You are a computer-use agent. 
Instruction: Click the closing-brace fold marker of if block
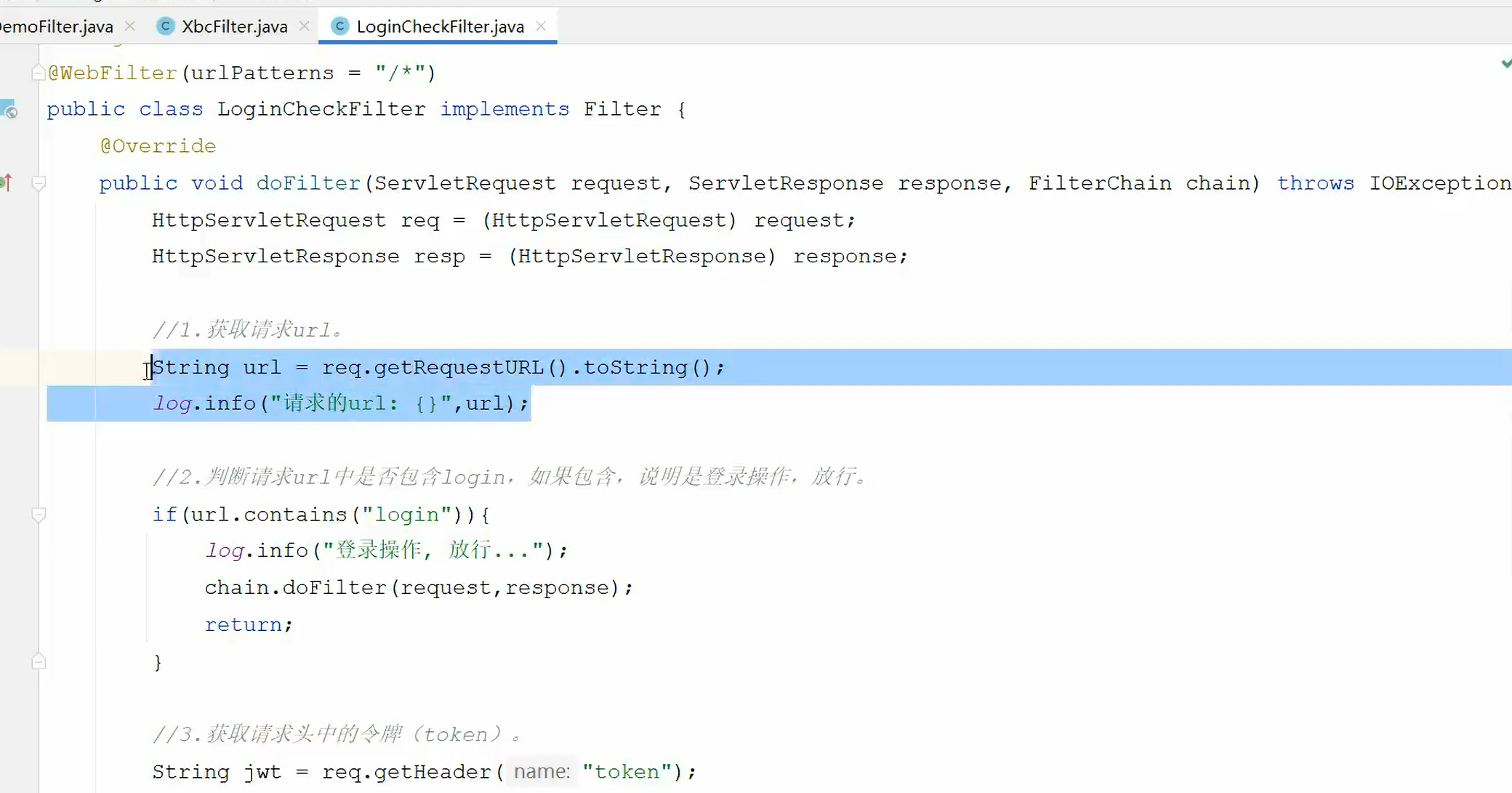coord(39,661)
